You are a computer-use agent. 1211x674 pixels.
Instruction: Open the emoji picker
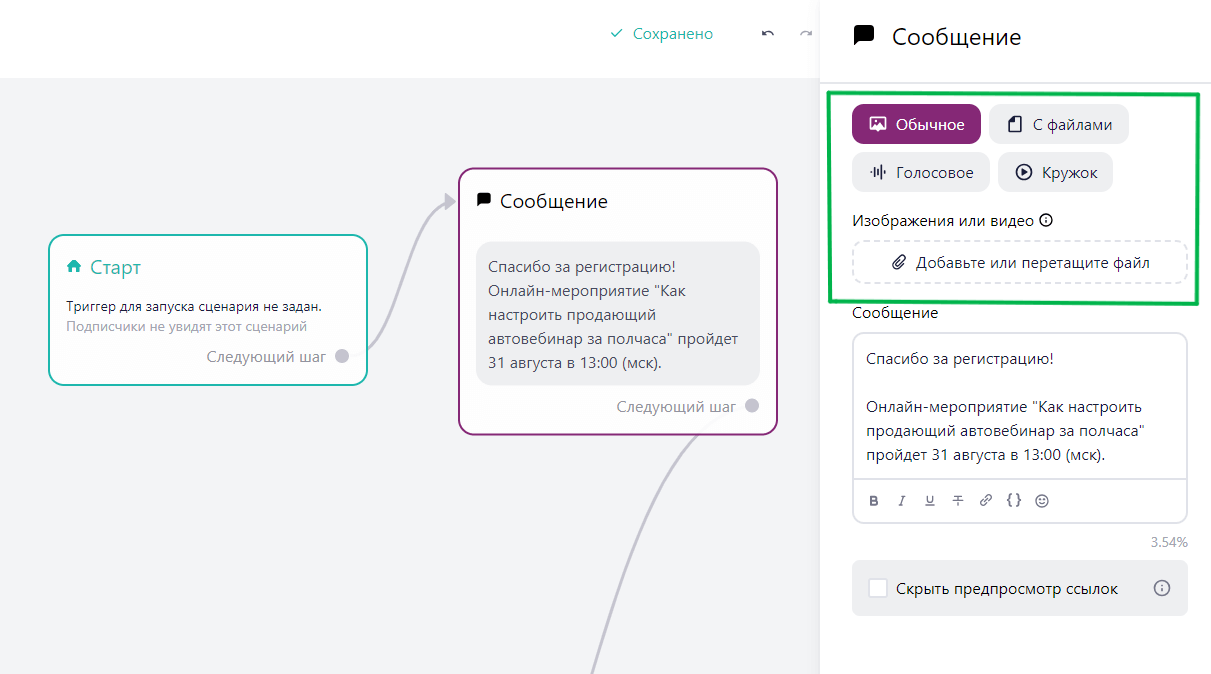tap(1042, 501)
